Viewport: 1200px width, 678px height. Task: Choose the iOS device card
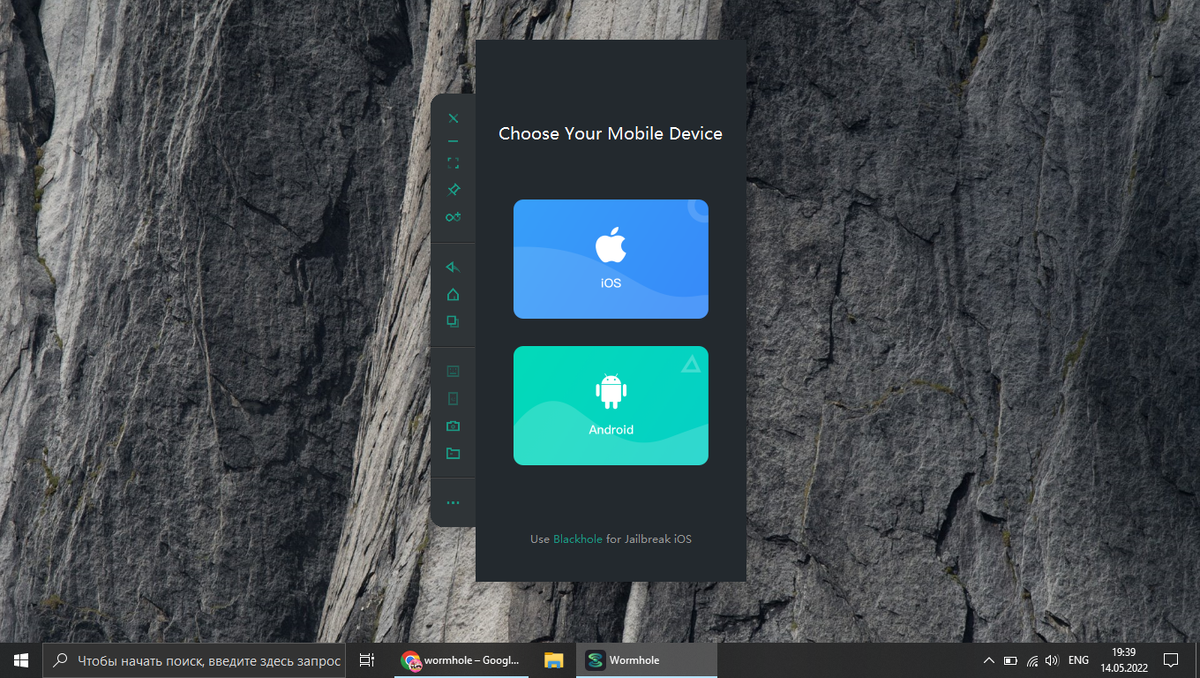pos(611,259)
